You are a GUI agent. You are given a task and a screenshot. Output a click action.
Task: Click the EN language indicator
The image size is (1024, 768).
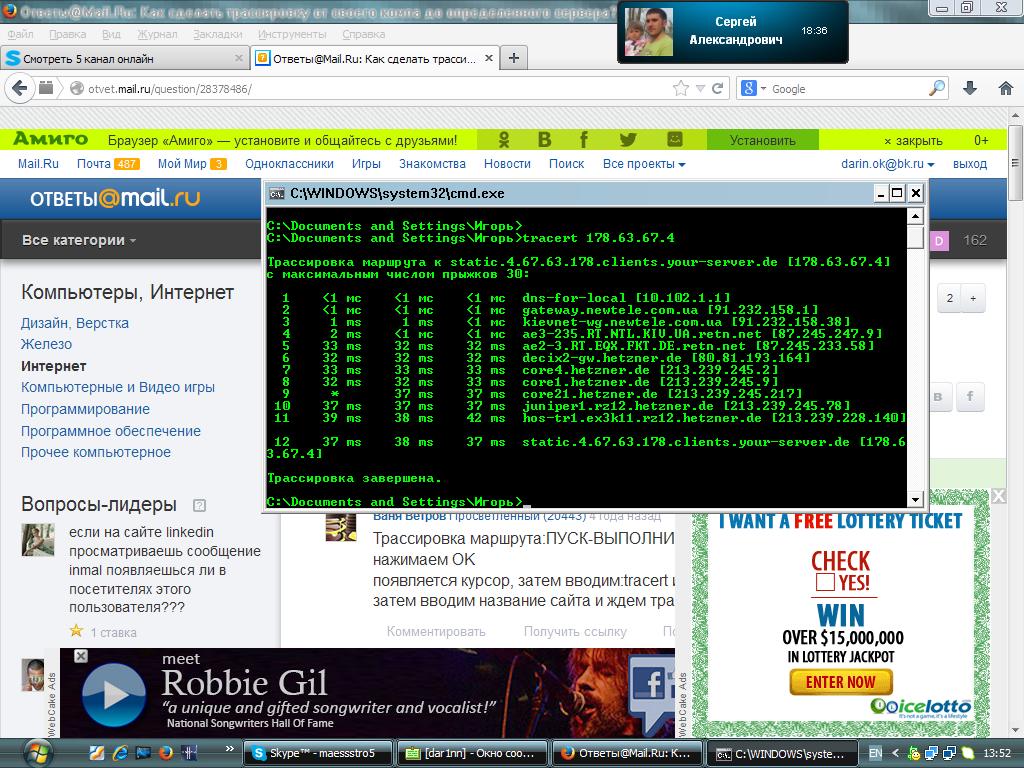[x=875, y=753]
